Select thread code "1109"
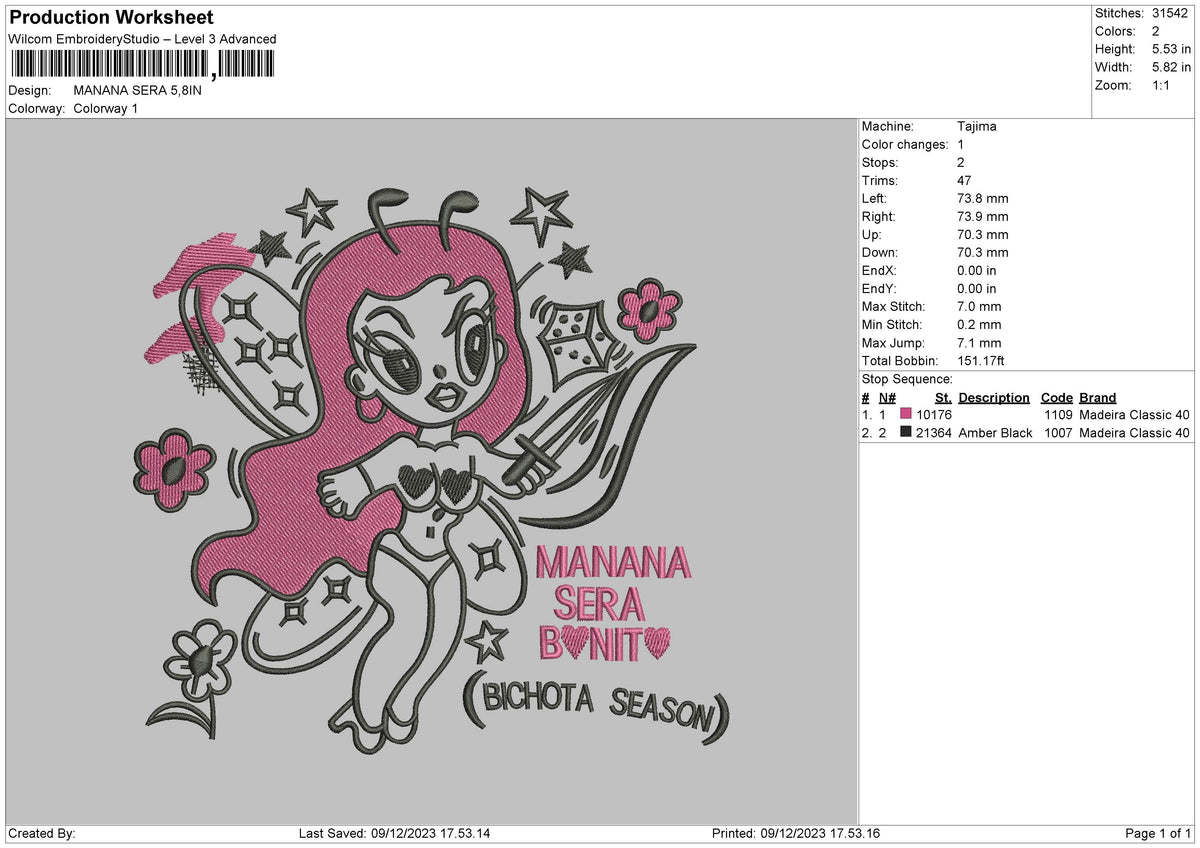This screenshot has height=848, width=1200. point(1058,414)
